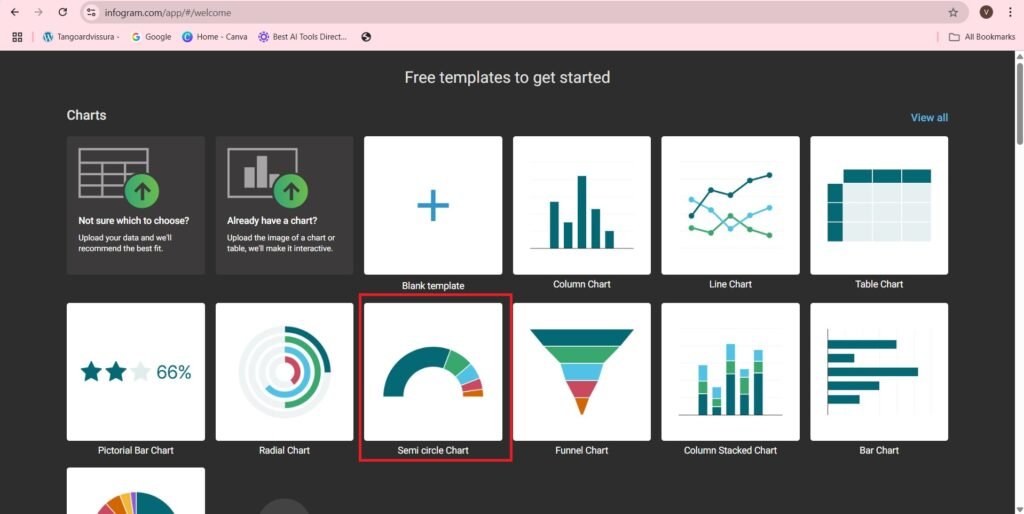Image resolution: width=1024 pixels, height=514 pixels.
Task: Pick the Line Chart template
Action: tap(730, 205)
